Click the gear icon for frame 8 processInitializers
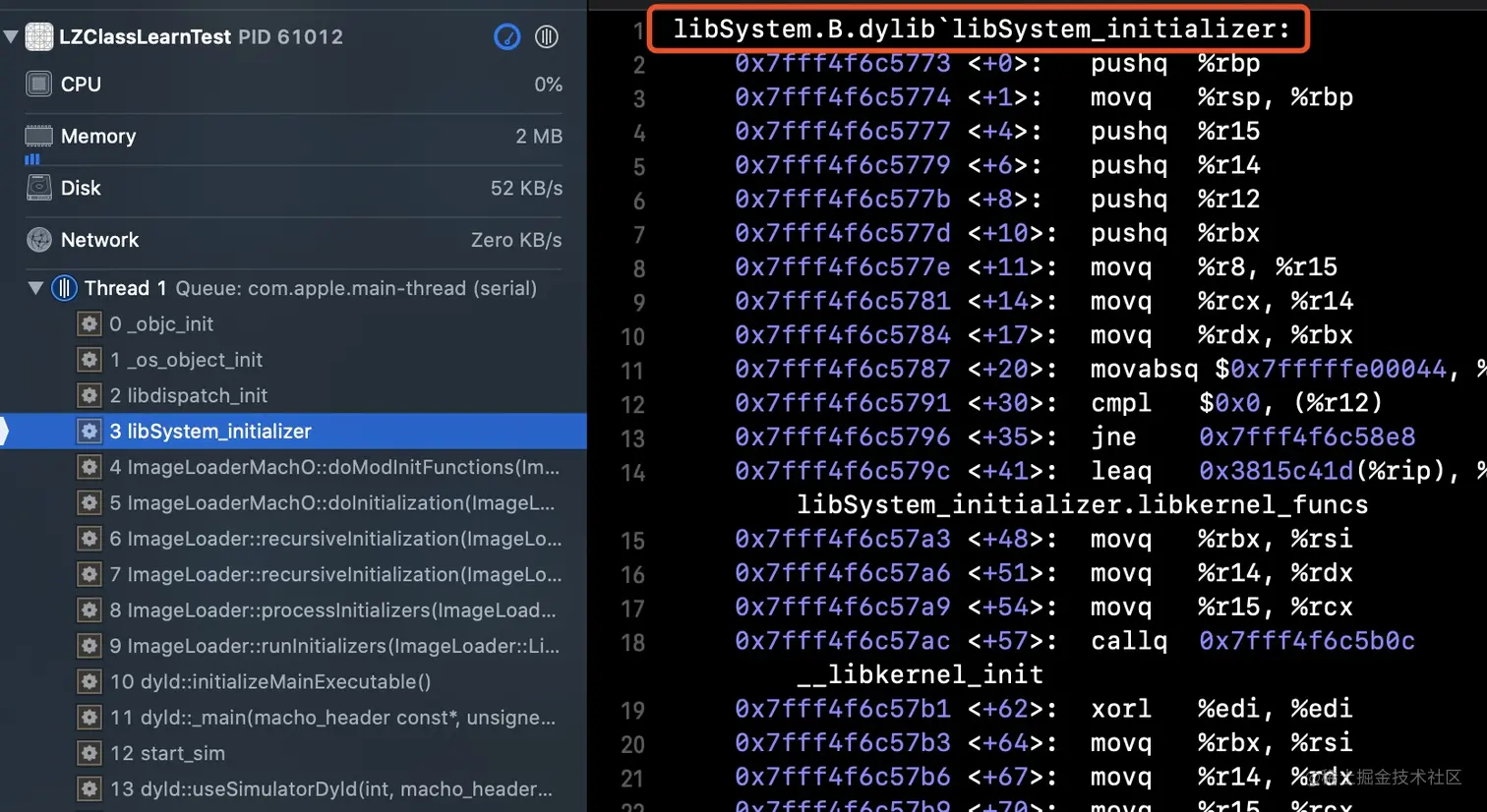The image size is (1487, 812). tap(89, 610)
